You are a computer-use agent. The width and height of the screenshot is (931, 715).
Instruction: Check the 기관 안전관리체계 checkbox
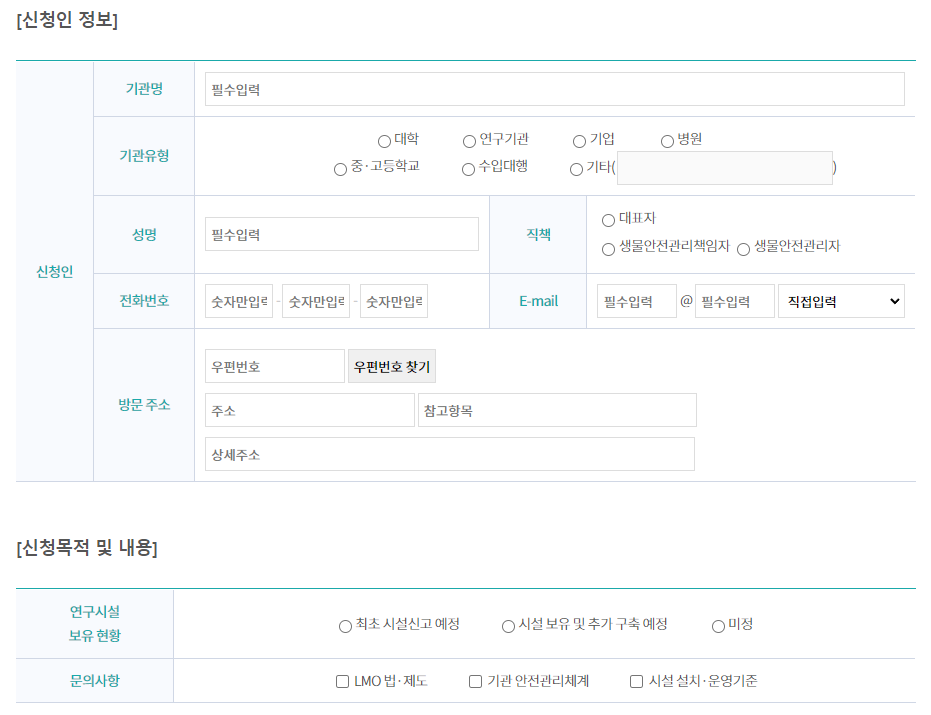[x=476, y=681]
